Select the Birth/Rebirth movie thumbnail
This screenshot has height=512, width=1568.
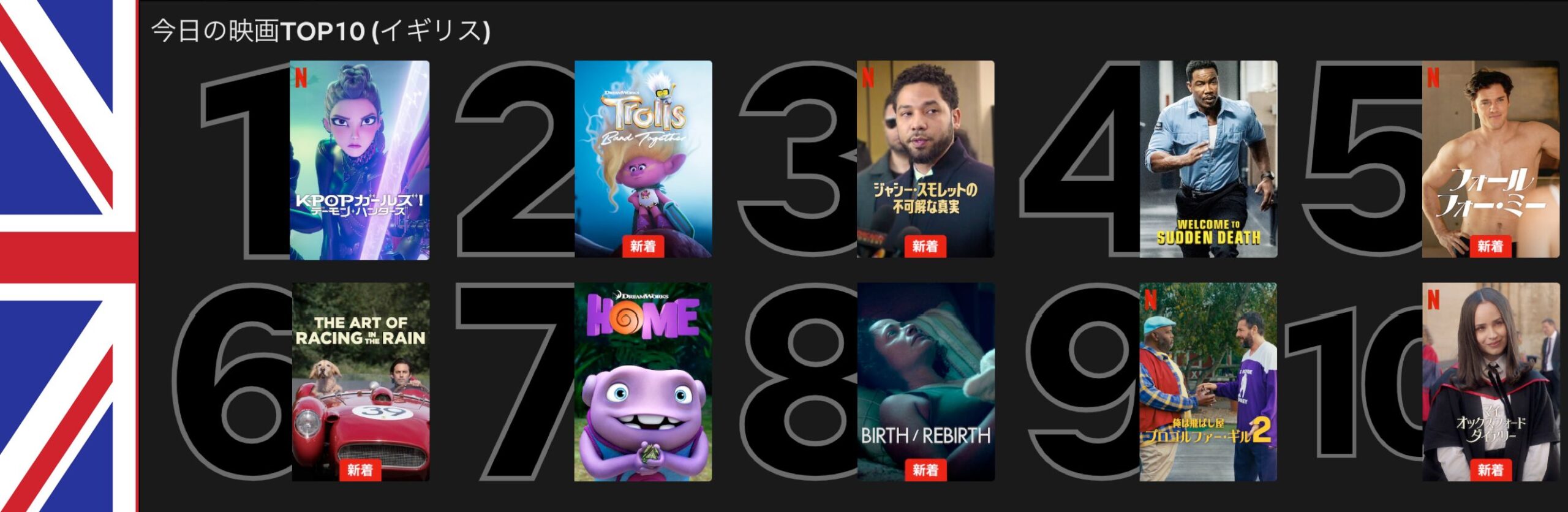coord(925,382)
